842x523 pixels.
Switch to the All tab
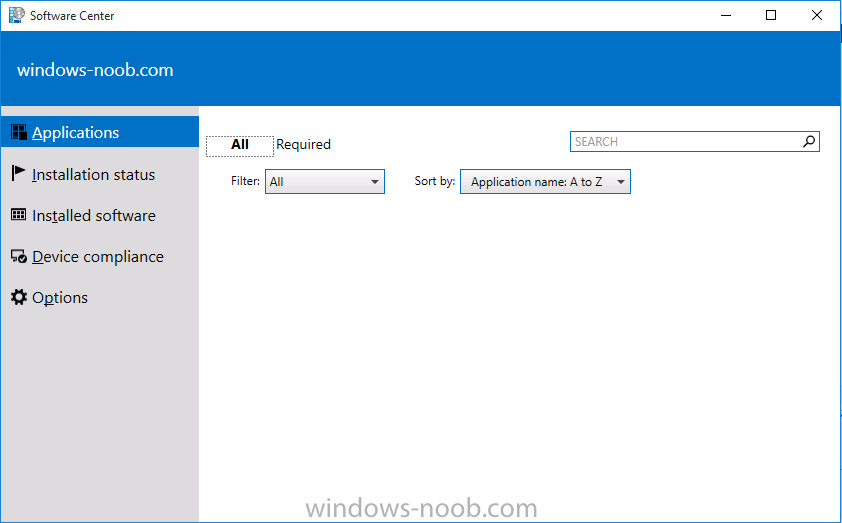click(239, 145)
